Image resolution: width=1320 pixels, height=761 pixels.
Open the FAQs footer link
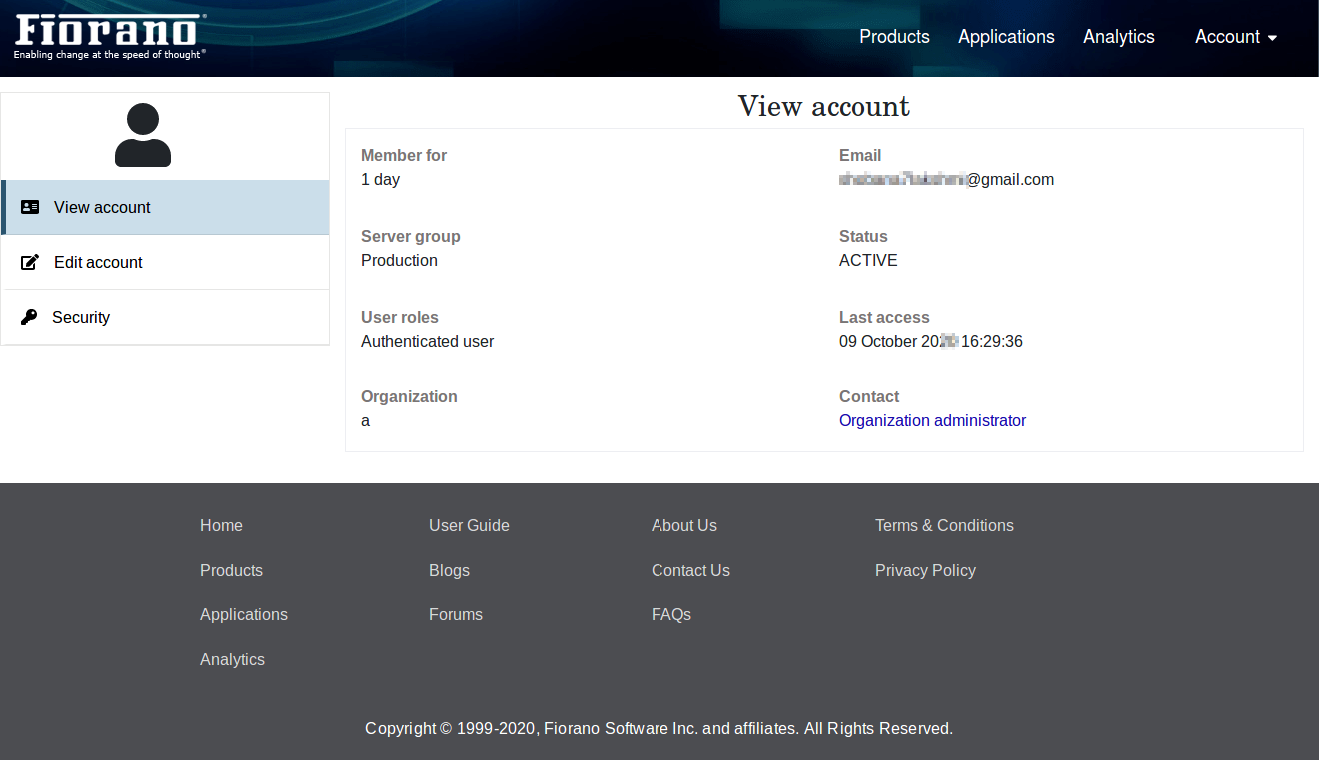tap(671, 615)
